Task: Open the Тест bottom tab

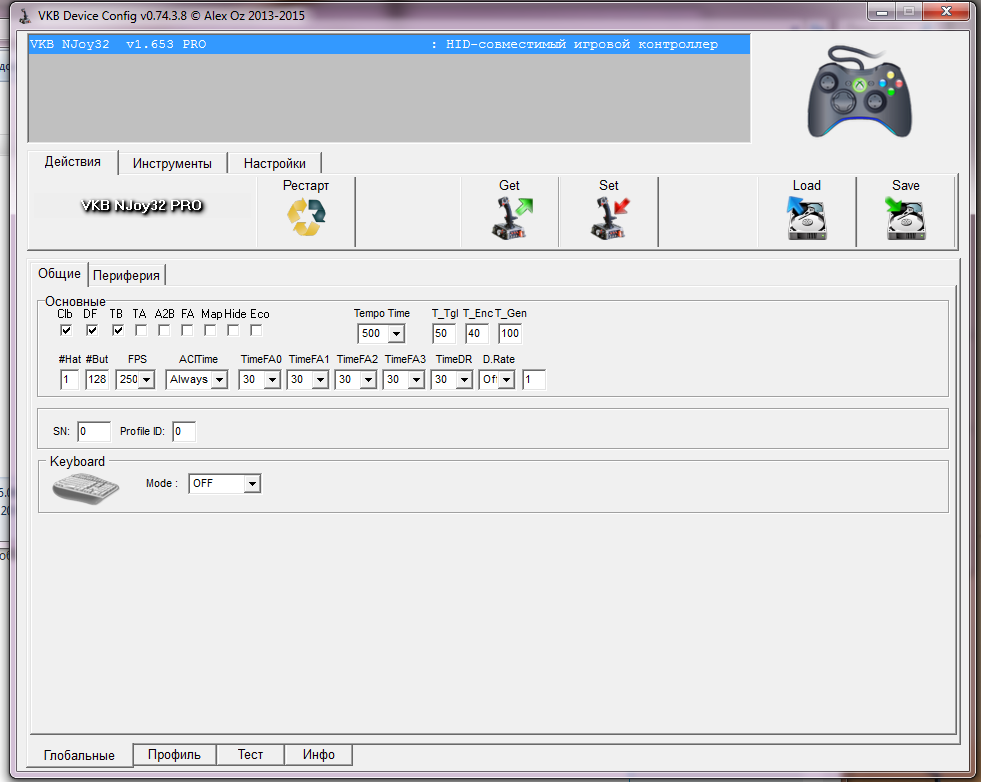Action: [250, 754]
